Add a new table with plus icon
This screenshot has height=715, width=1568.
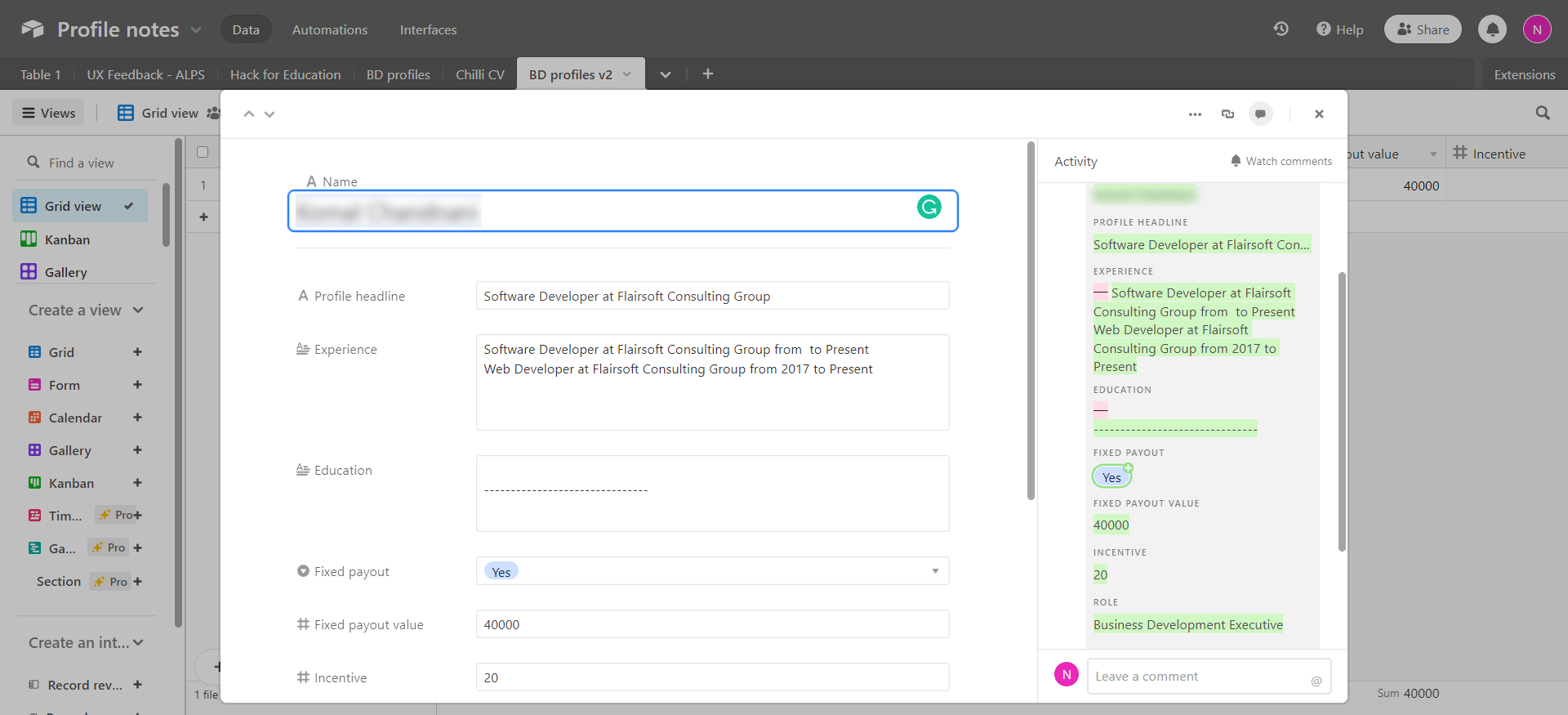pos(708,74)
